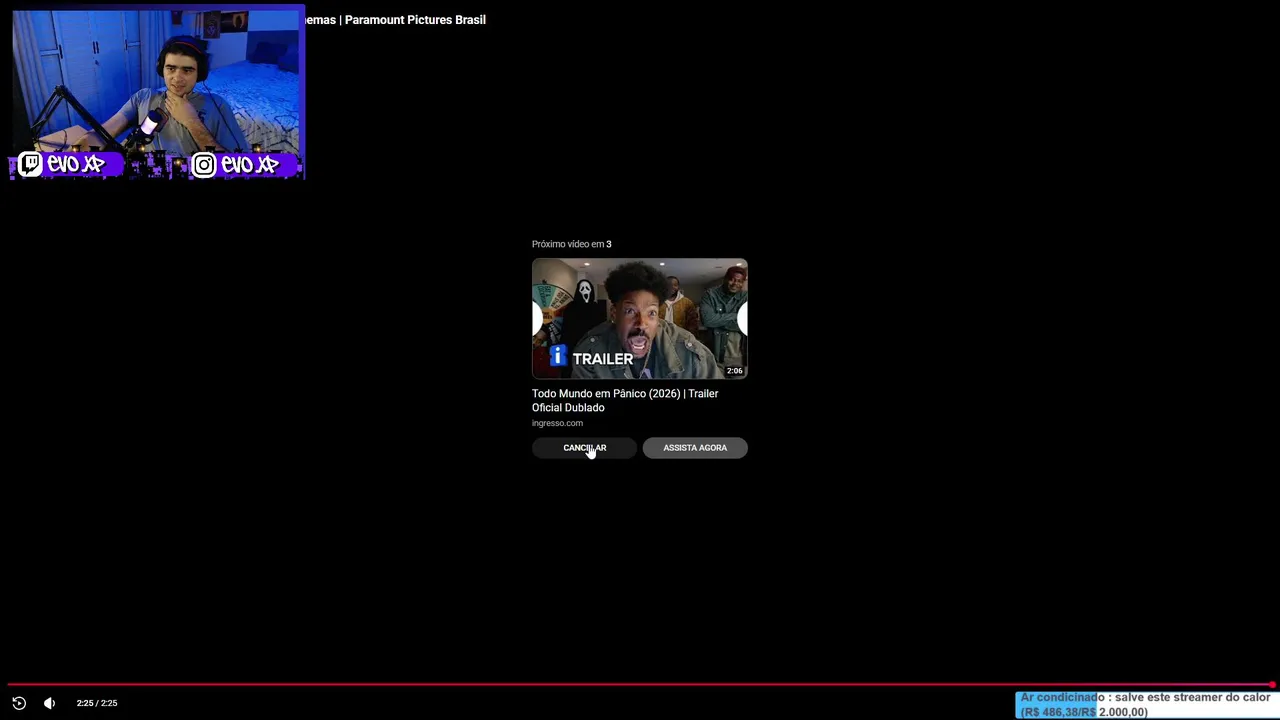Click the ASSISTA AGORA button
The height and width of the screenshot is (720, 1280).
[x=695, y=448]
